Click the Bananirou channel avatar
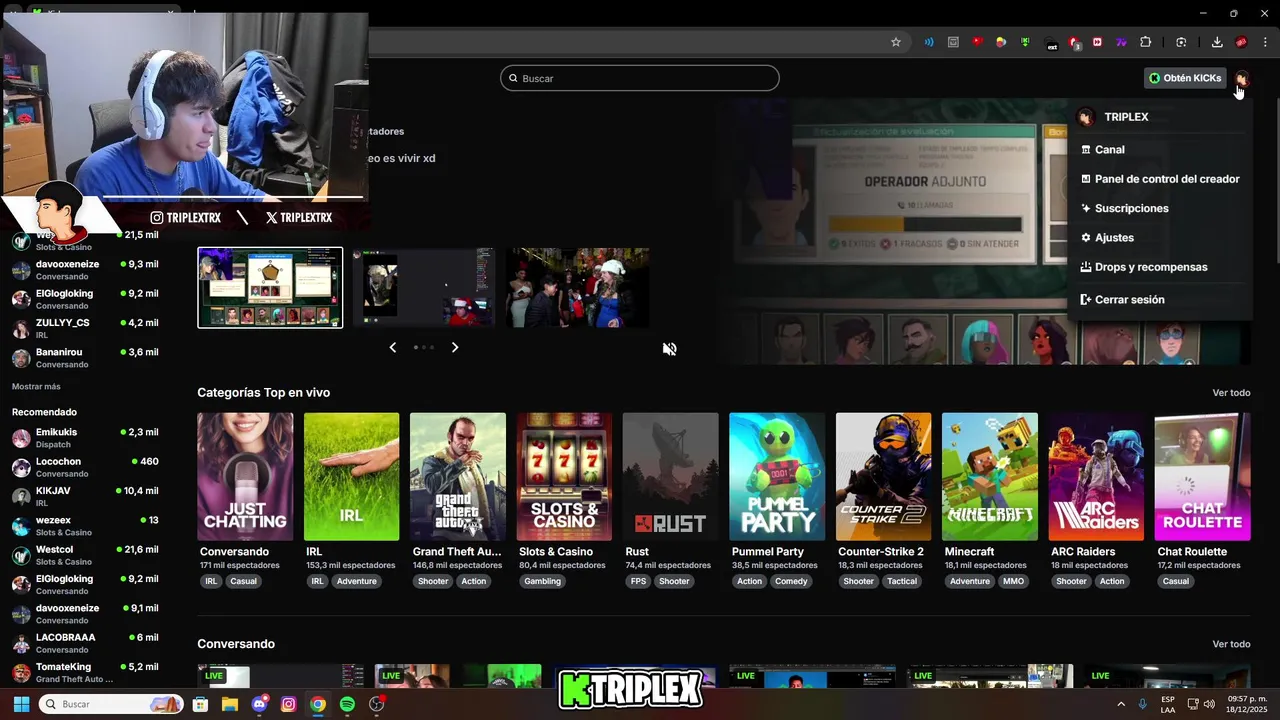This screenshot has height=720, width=1280. [x=21, y=358]
